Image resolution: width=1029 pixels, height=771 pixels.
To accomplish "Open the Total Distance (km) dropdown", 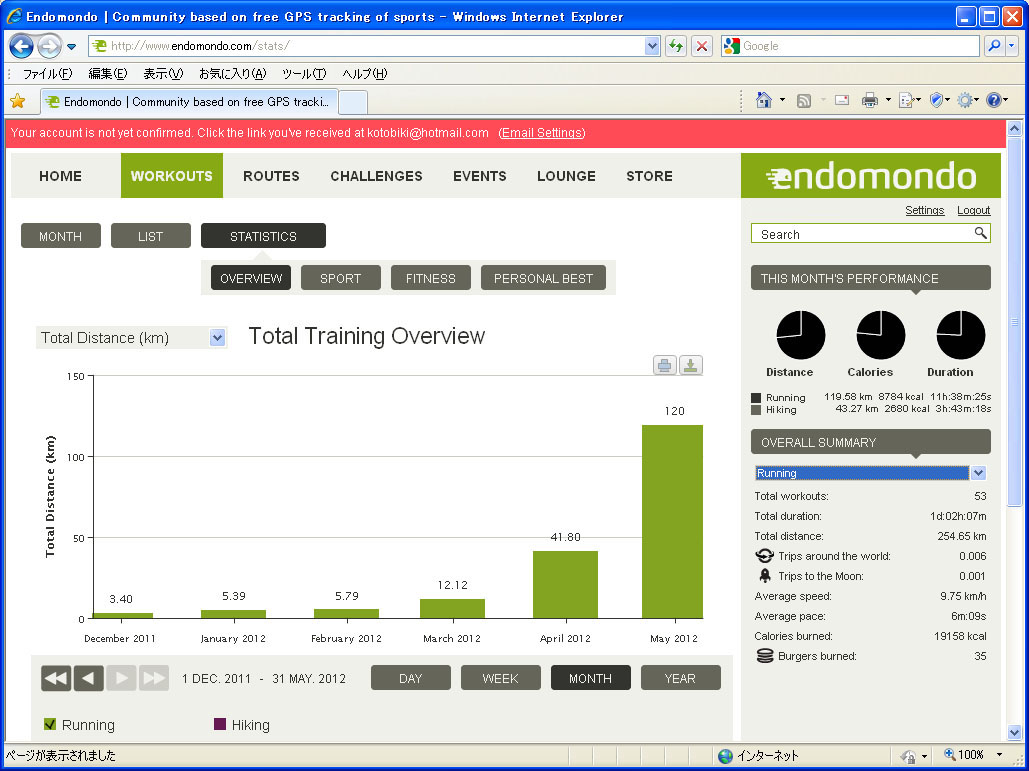I will pos(218,338).
